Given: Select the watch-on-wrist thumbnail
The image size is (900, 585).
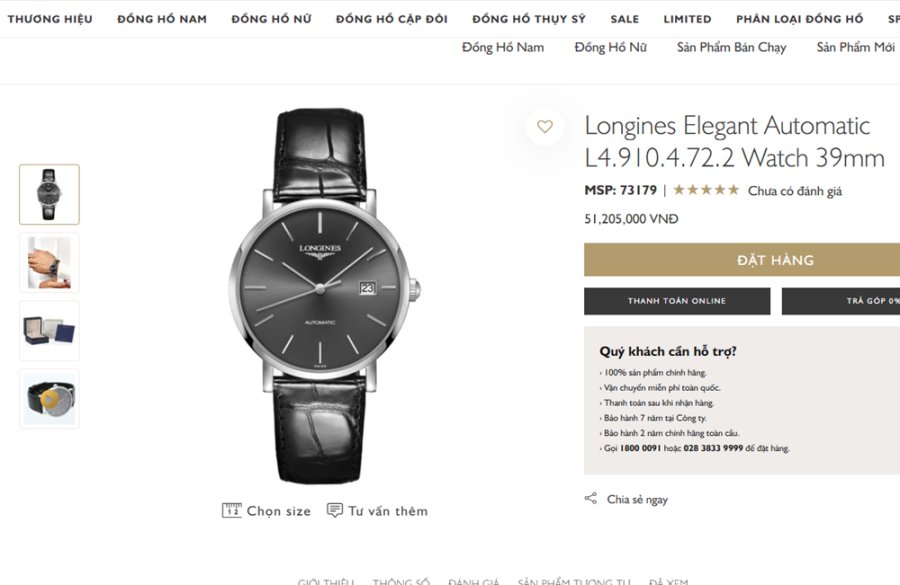Looking at the screenshot, I should click(x=49, y=262).
